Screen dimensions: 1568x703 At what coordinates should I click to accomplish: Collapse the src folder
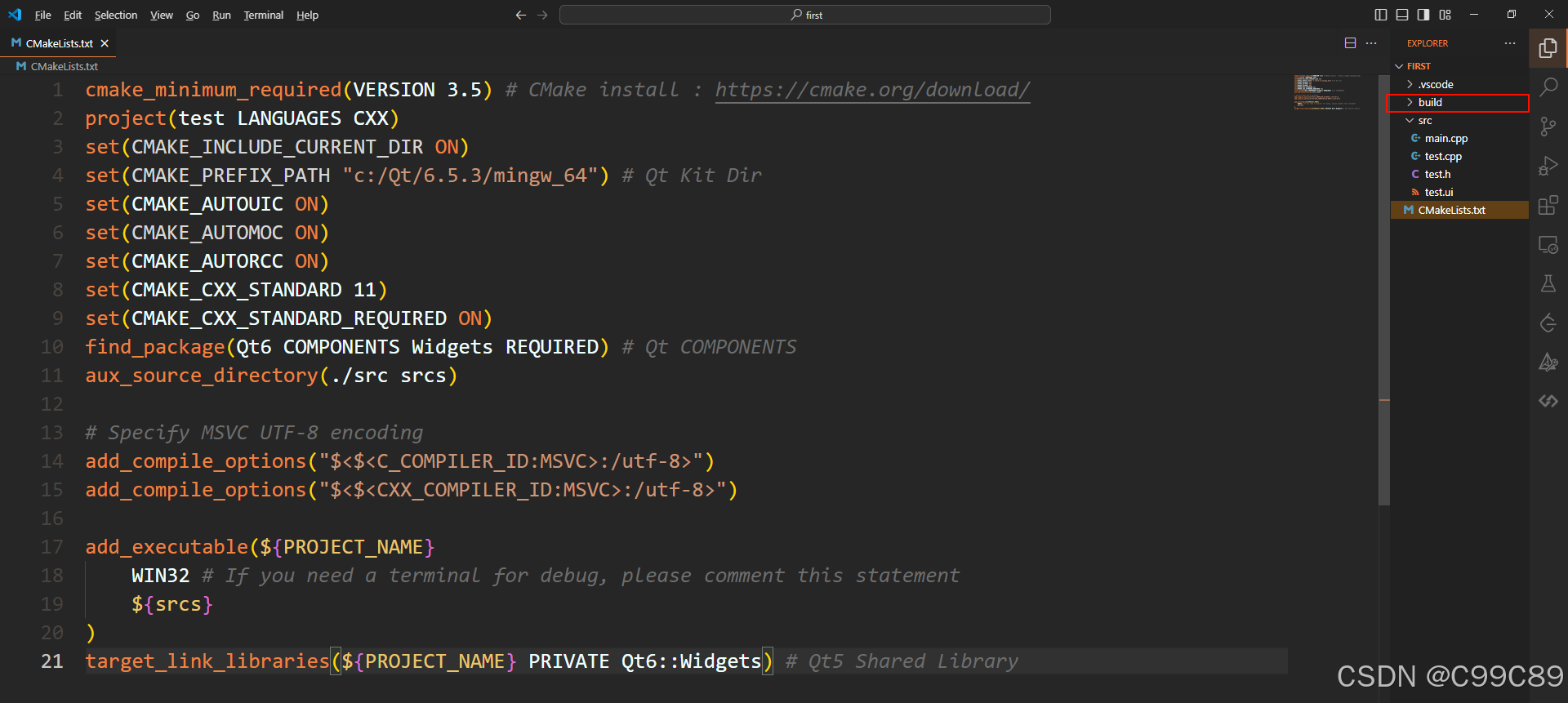(1459, 120)
